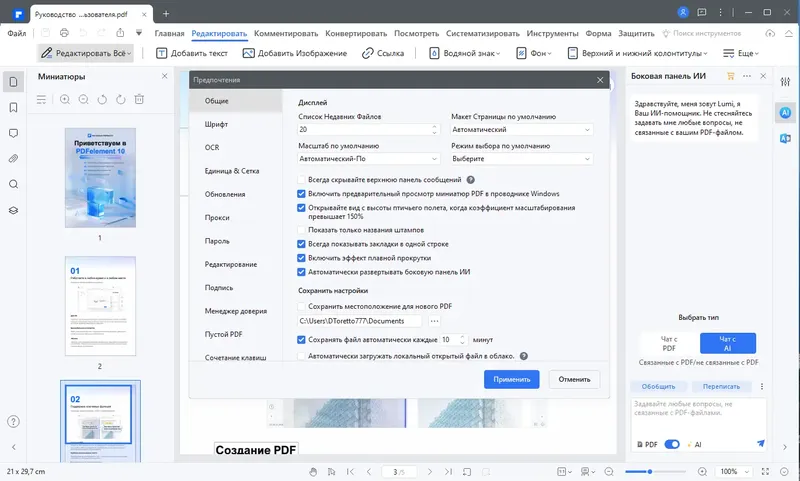
Task: Click the shopping cart icon in the AI panel
Action: coord(731,76)
